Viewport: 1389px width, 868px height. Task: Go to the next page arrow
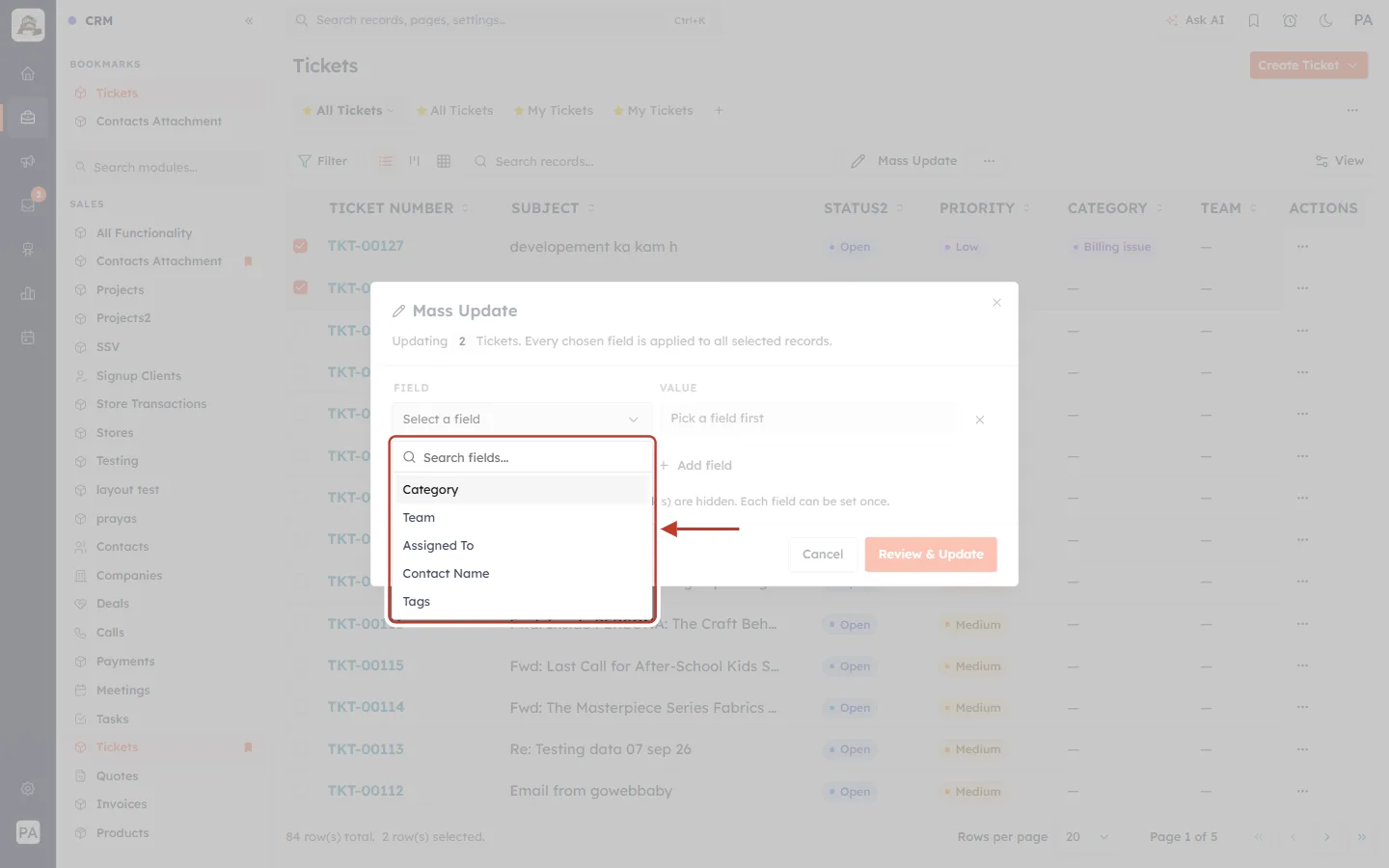pos(1326,837)
